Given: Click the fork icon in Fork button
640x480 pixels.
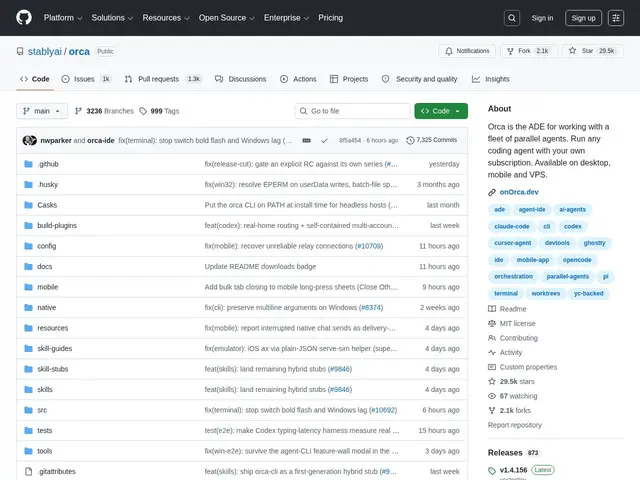Looking at the screenshot, I should coord(510,51).
